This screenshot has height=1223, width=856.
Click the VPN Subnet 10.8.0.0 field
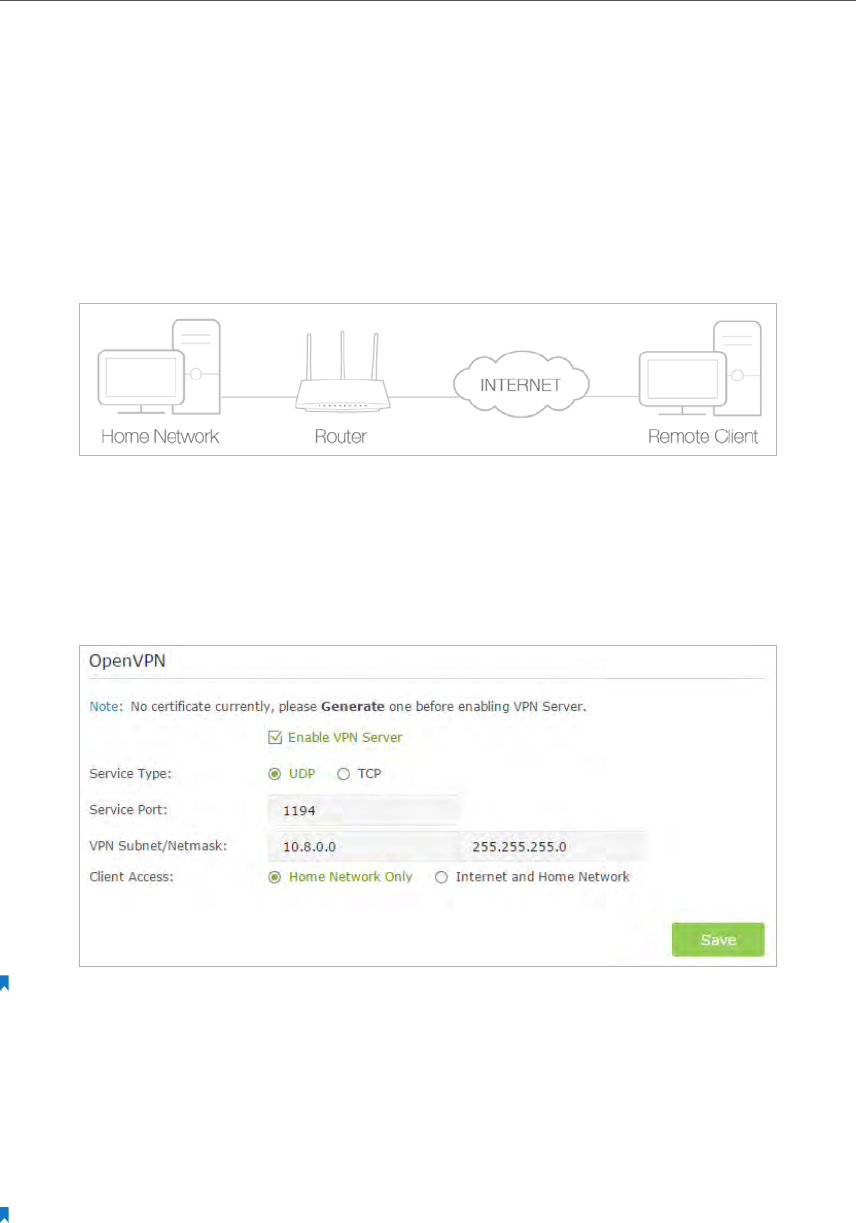pyautogui.click(x=363, y=846)
